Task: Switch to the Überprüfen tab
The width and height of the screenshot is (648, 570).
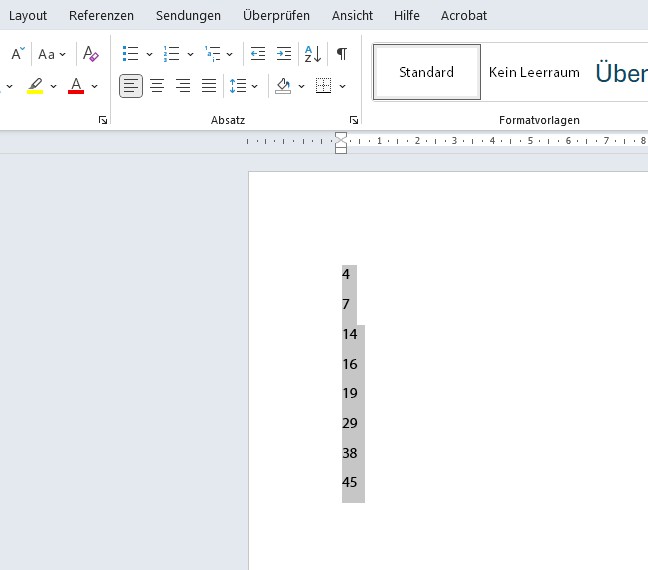Action: [x=276, y=15]
